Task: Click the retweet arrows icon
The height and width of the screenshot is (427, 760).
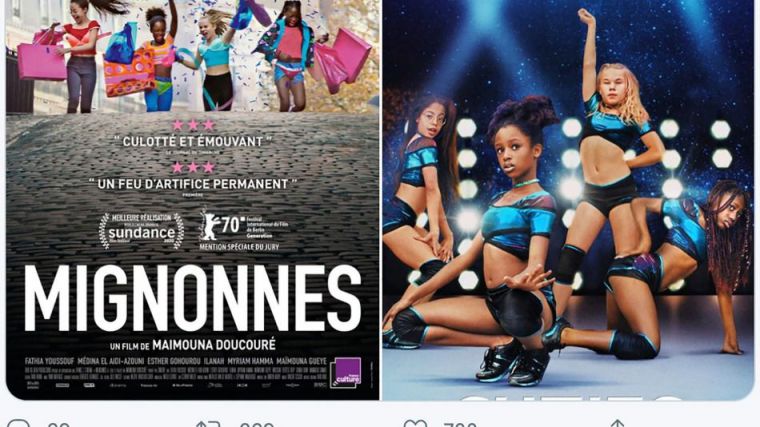Action: pos(207,424)
